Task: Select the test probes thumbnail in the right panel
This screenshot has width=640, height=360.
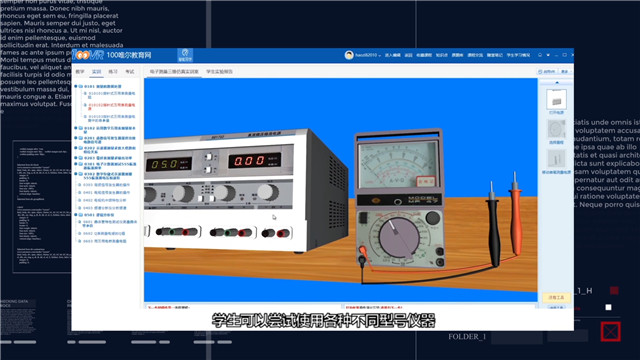Action: (x=556, y=159)
